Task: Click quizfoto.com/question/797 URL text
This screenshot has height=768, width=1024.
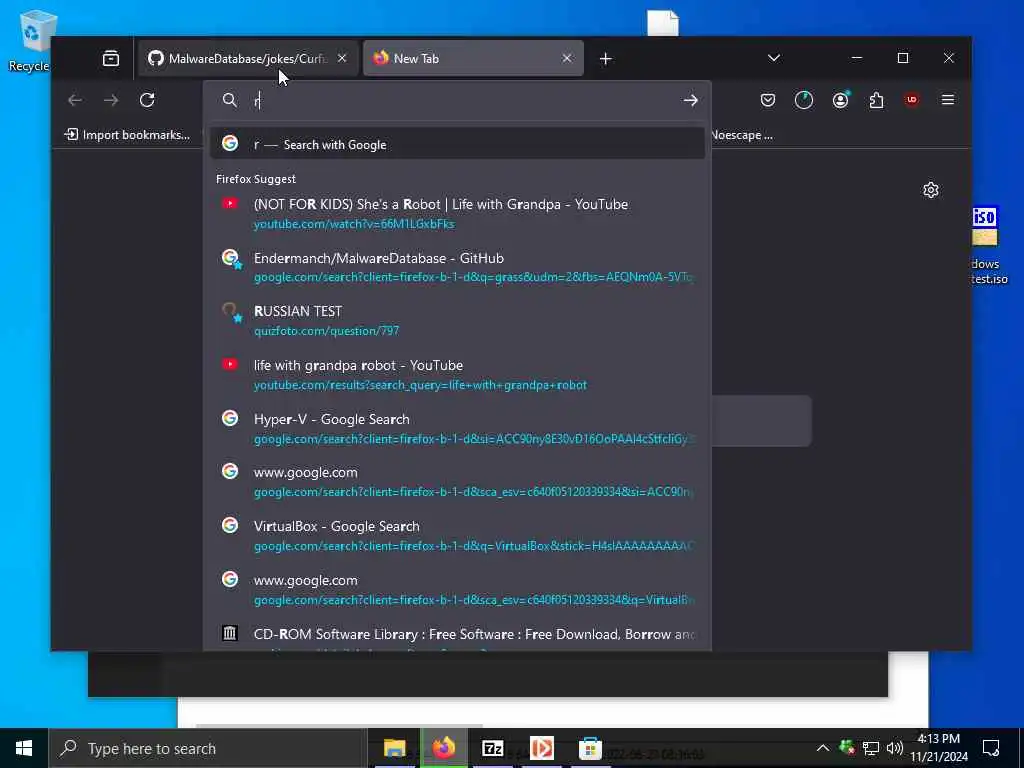Action: click(x=327, y=331)
